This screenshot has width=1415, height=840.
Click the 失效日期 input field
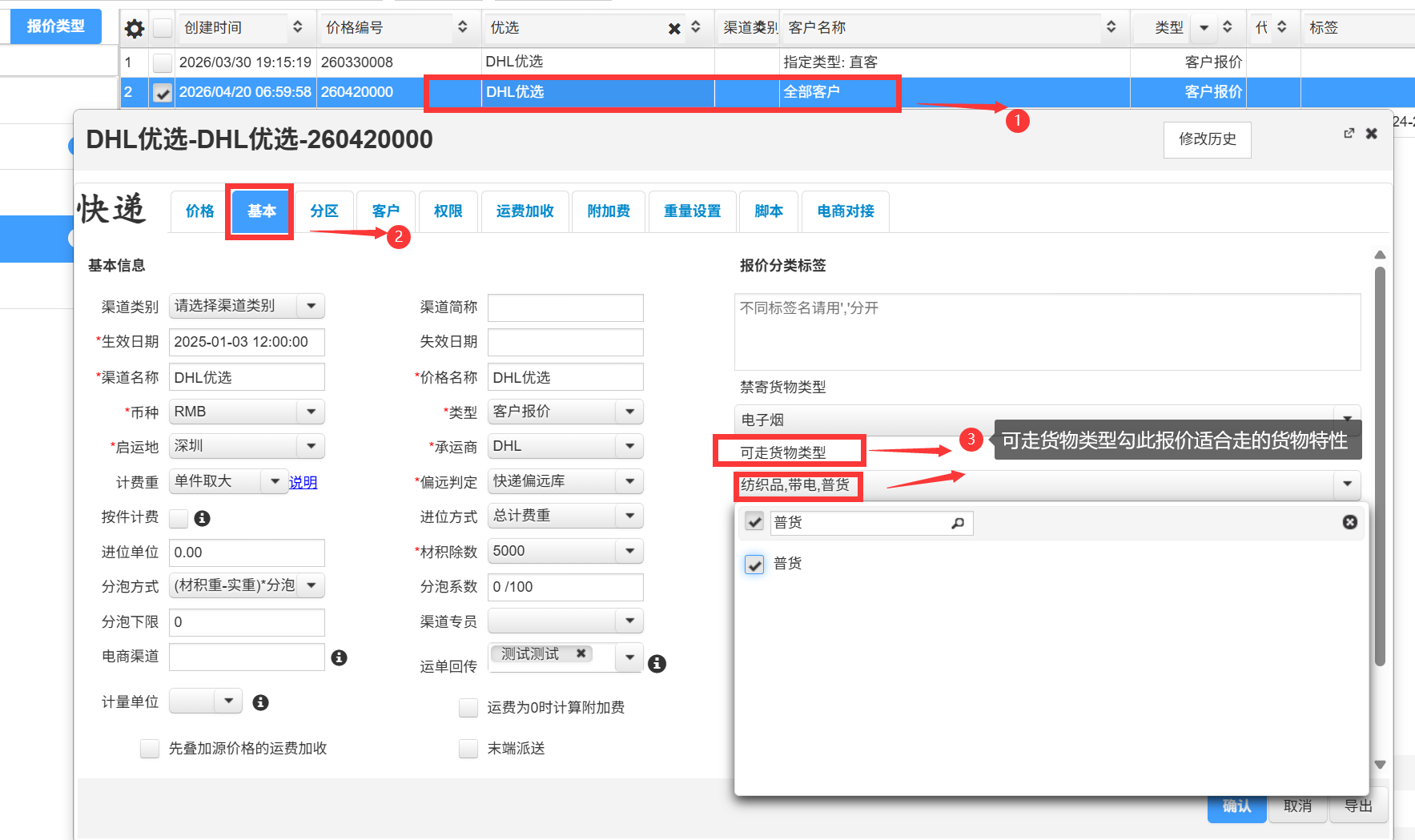(565, 342)
